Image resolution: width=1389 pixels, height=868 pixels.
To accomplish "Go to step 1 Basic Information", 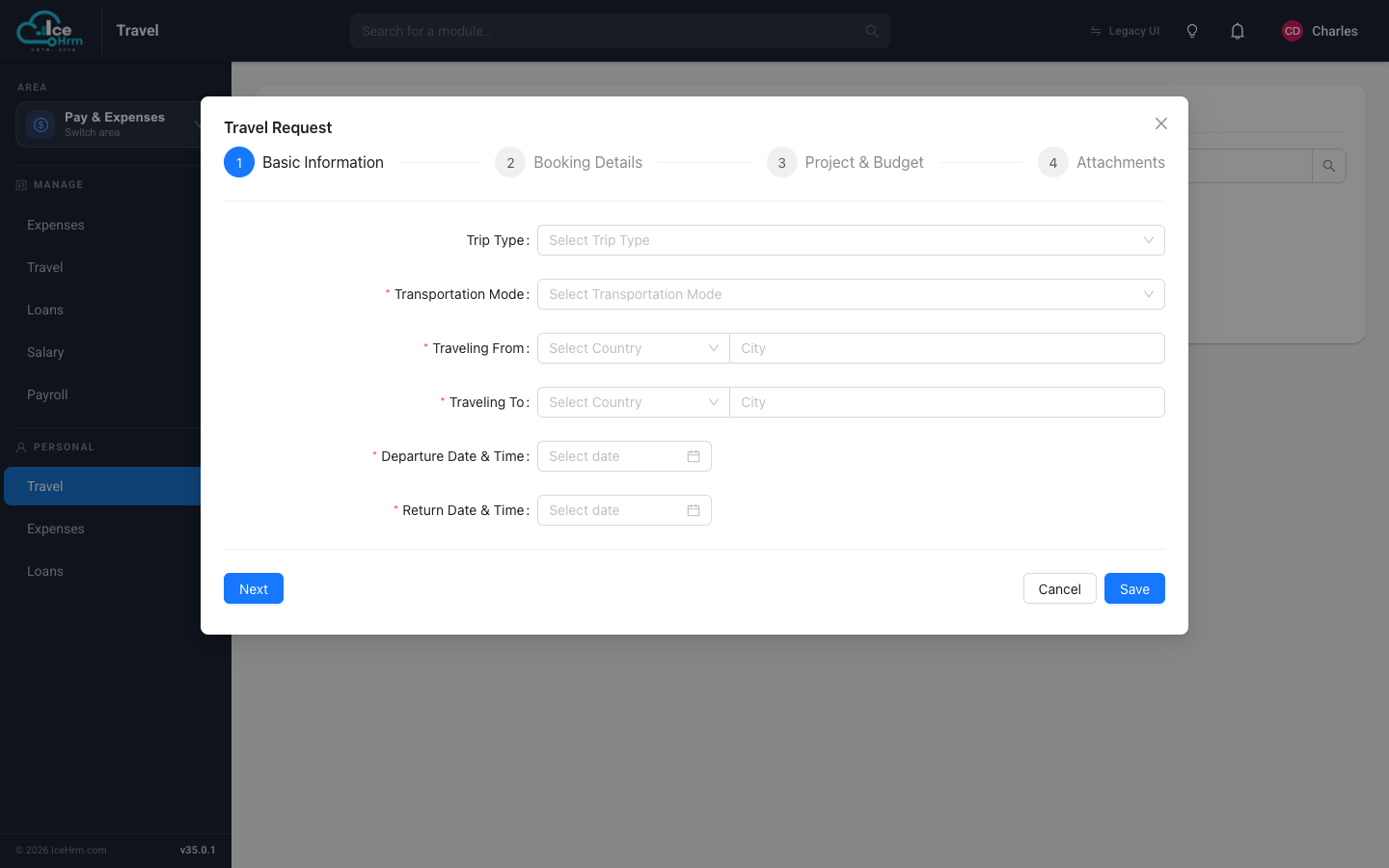I will [304, 162].
